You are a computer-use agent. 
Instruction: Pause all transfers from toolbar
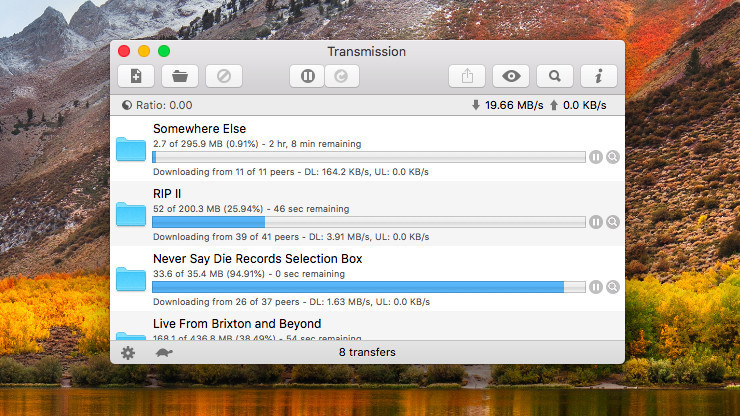(307, 76)
